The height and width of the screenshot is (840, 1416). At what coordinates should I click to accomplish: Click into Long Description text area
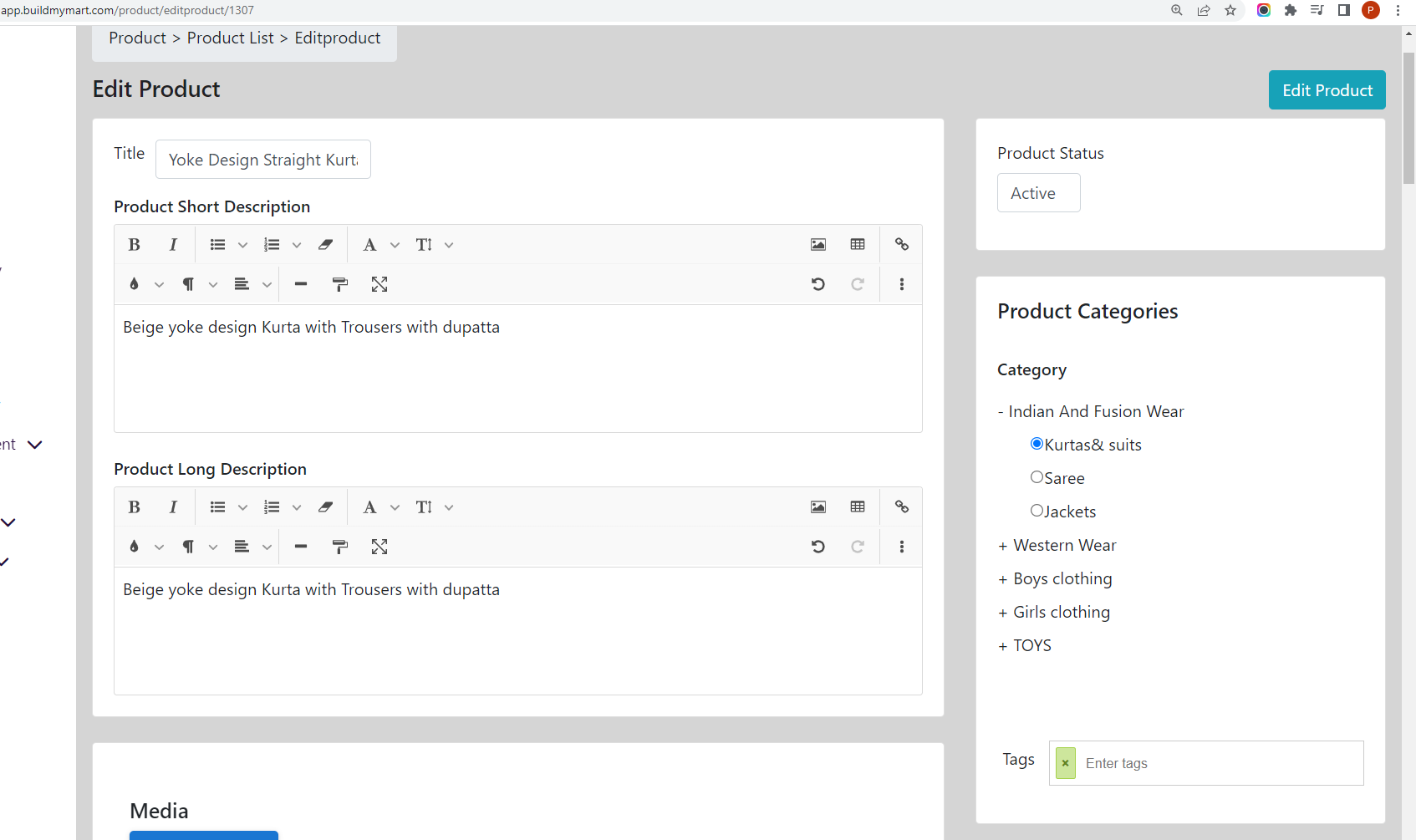(x=518, y=631)
